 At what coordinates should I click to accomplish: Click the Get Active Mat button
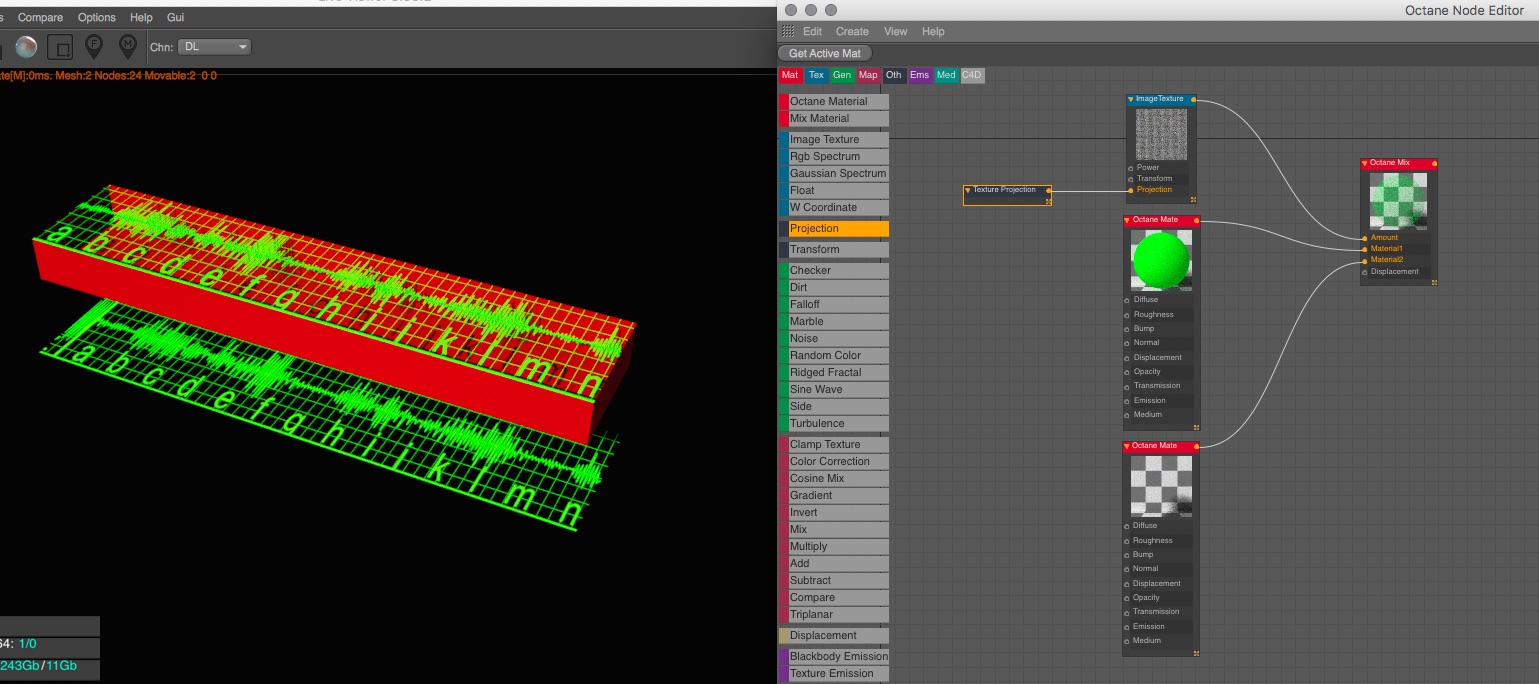(825, 54)
